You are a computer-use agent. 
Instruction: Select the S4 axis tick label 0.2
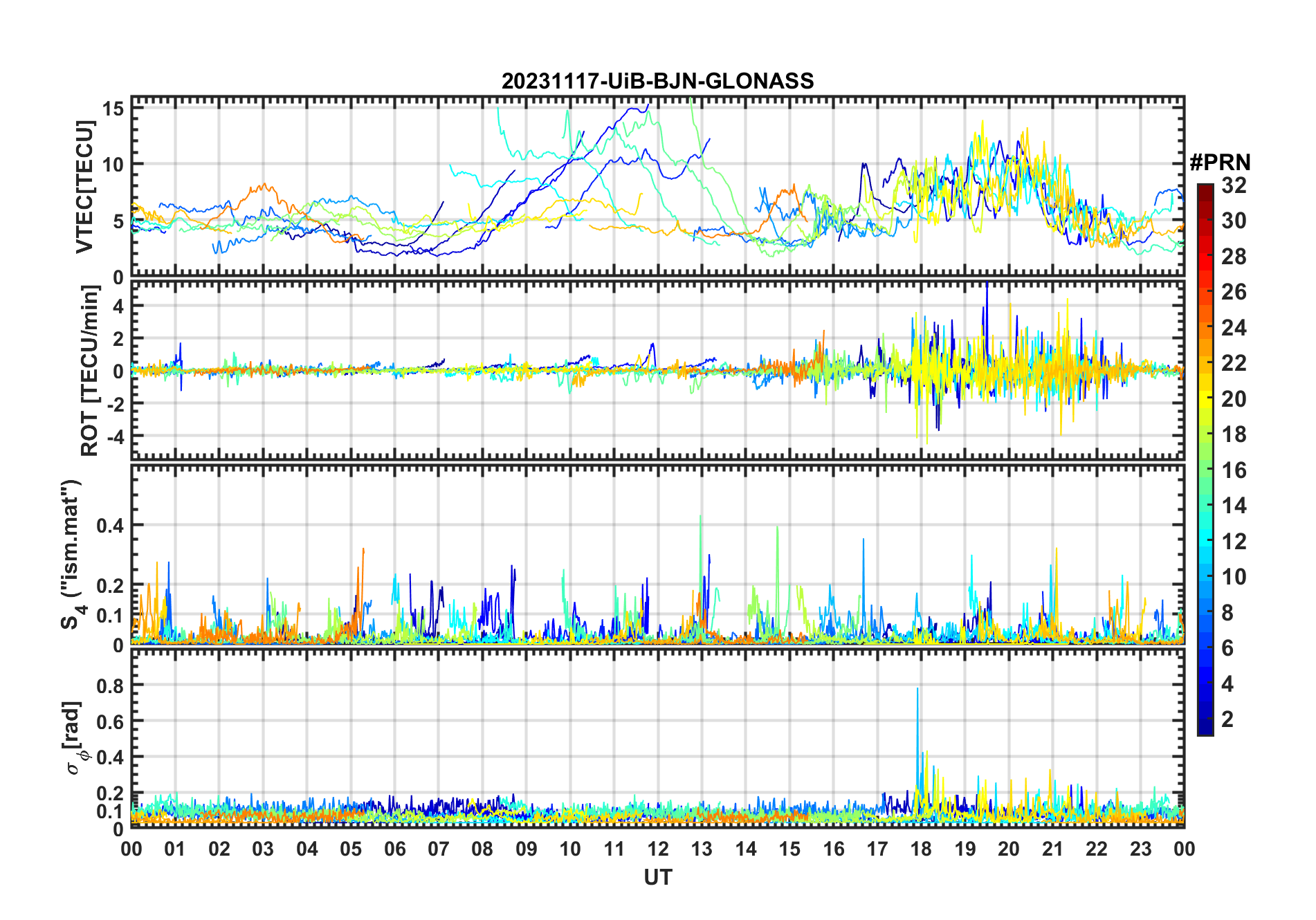point(110,586)
